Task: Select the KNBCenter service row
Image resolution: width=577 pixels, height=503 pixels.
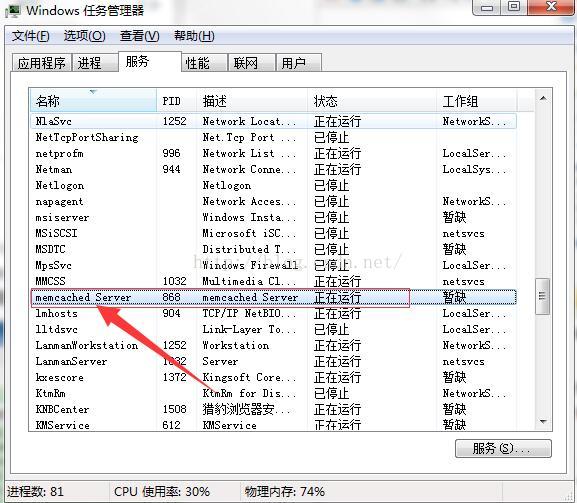Action: coord(273,409)
